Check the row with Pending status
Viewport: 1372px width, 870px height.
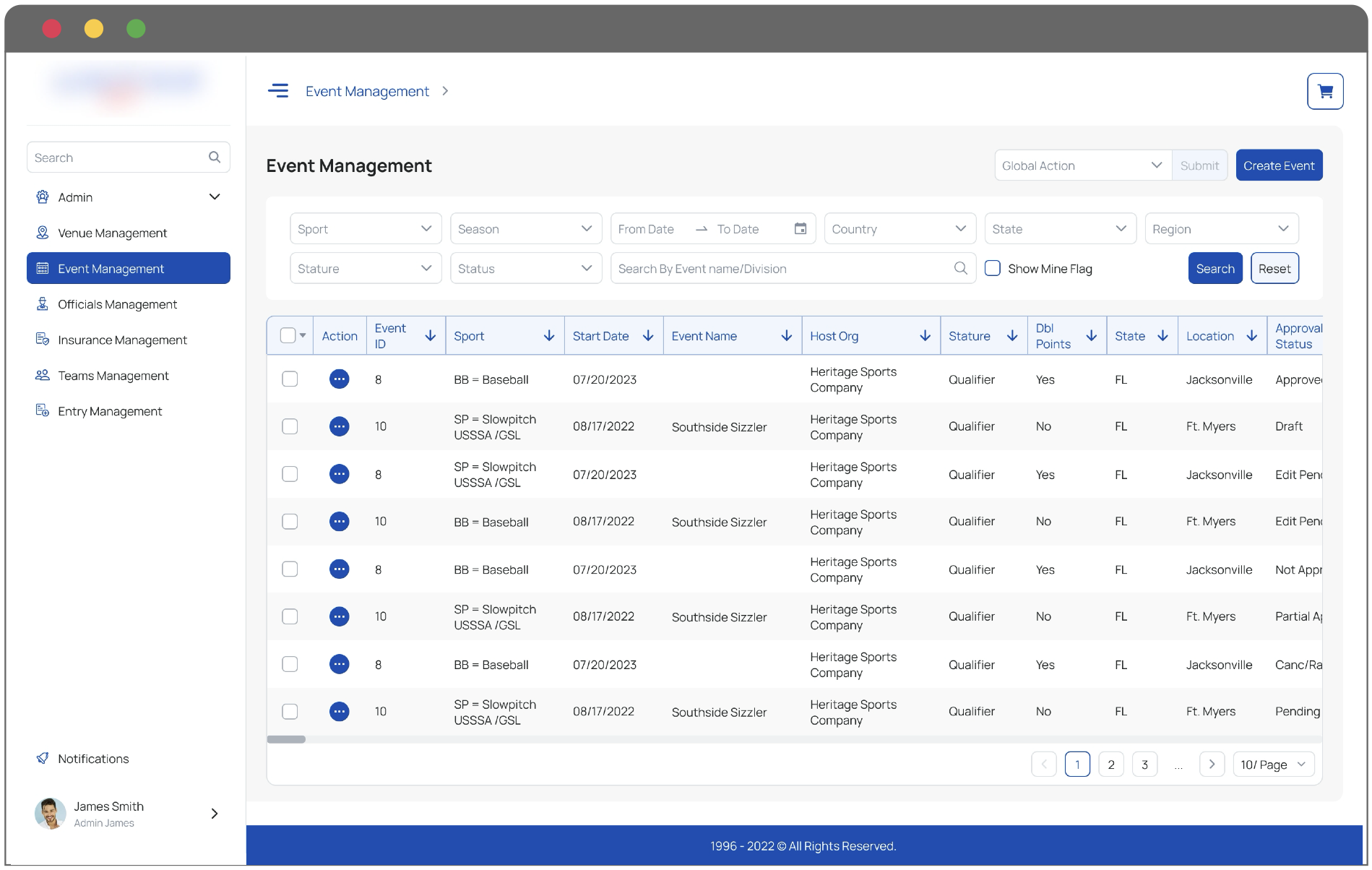point(290,711)
